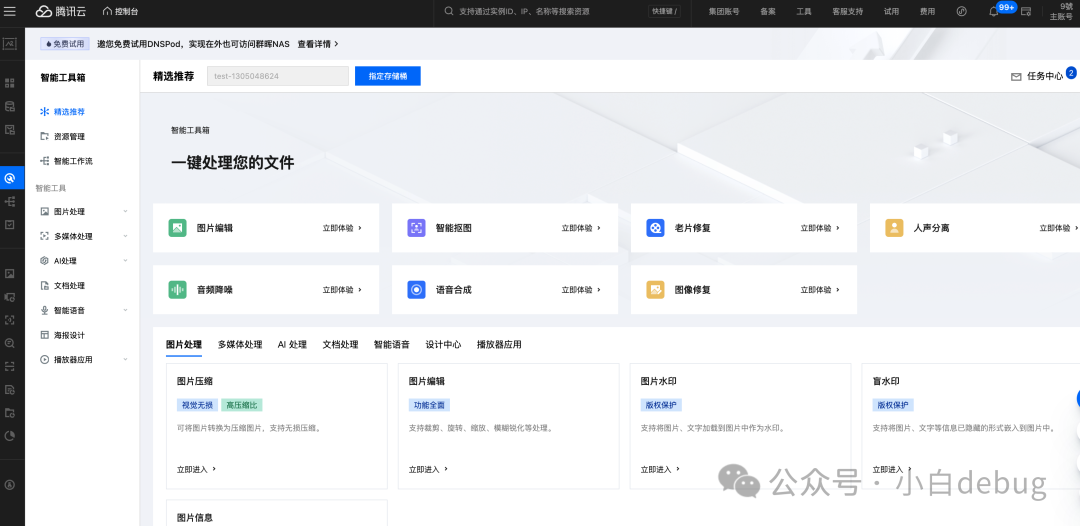The height and width of the screenshot is (526, 1080).
Task: Click 立即体验 on the 语音合成 card
Action: [x=581, y=290]
